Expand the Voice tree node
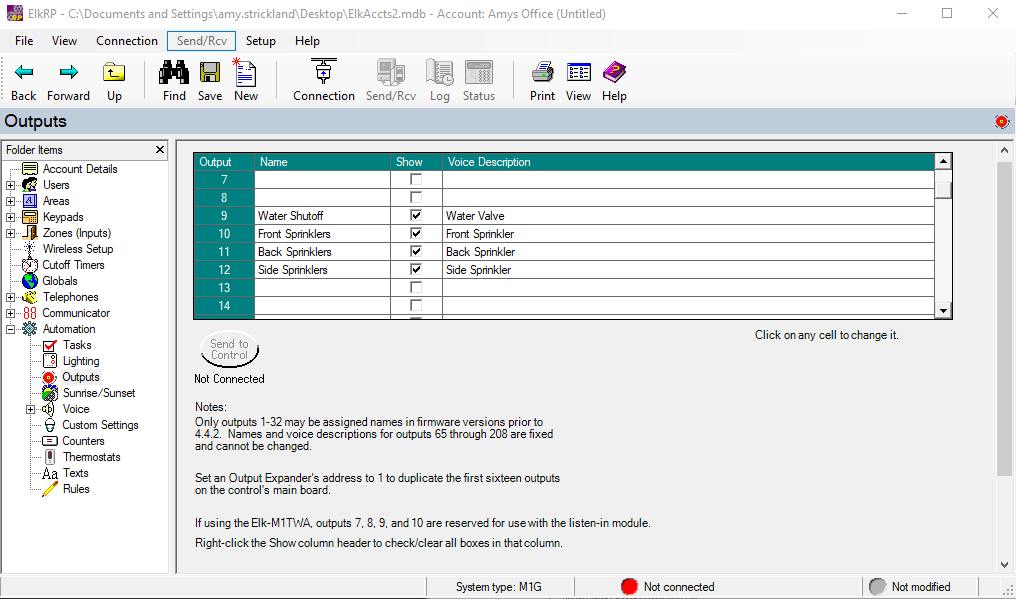Image resolution: width=1016 pixels, height=599 pixels. (30, 409)
